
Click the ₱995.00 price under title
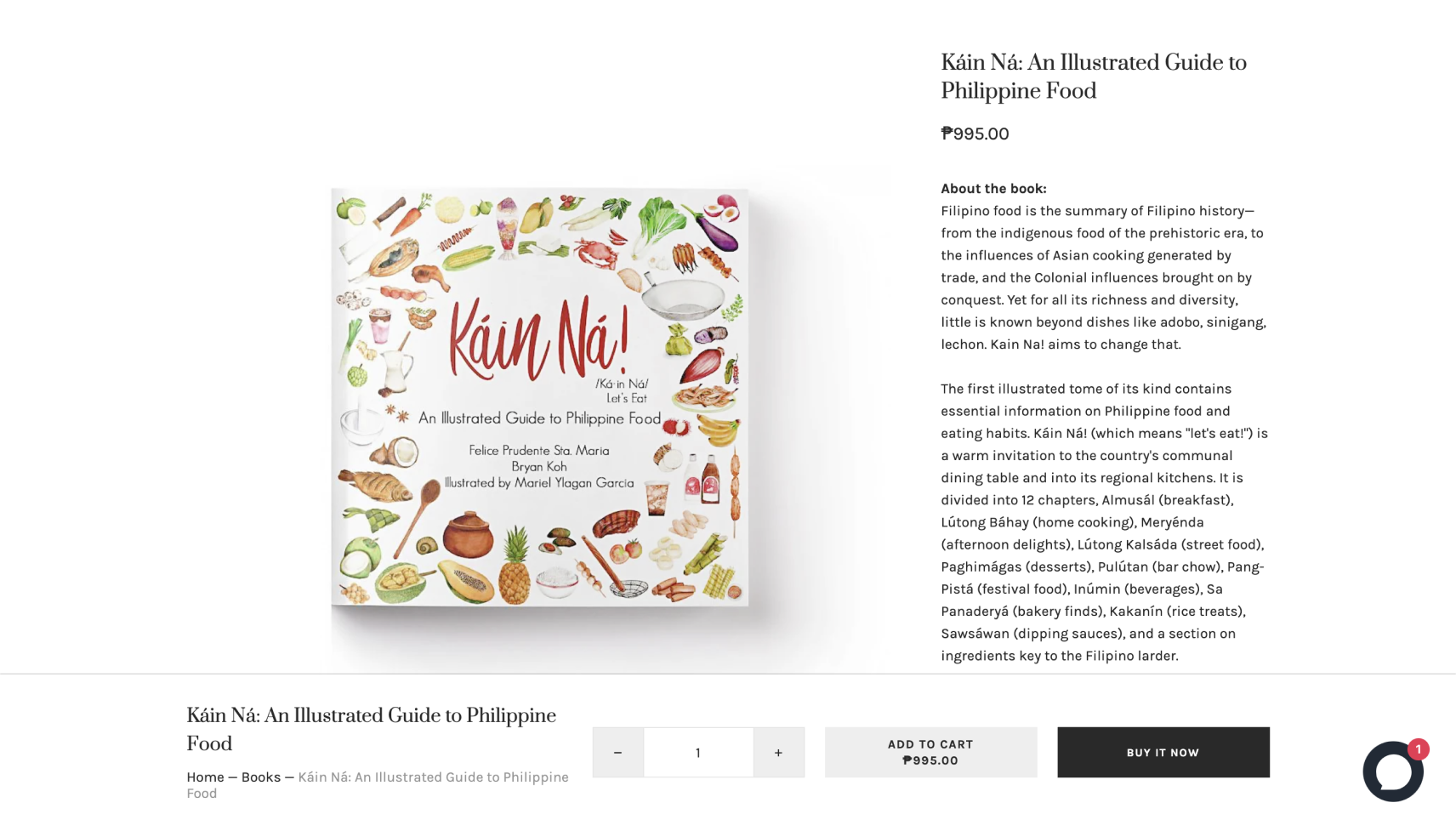[x=975, y=134]
